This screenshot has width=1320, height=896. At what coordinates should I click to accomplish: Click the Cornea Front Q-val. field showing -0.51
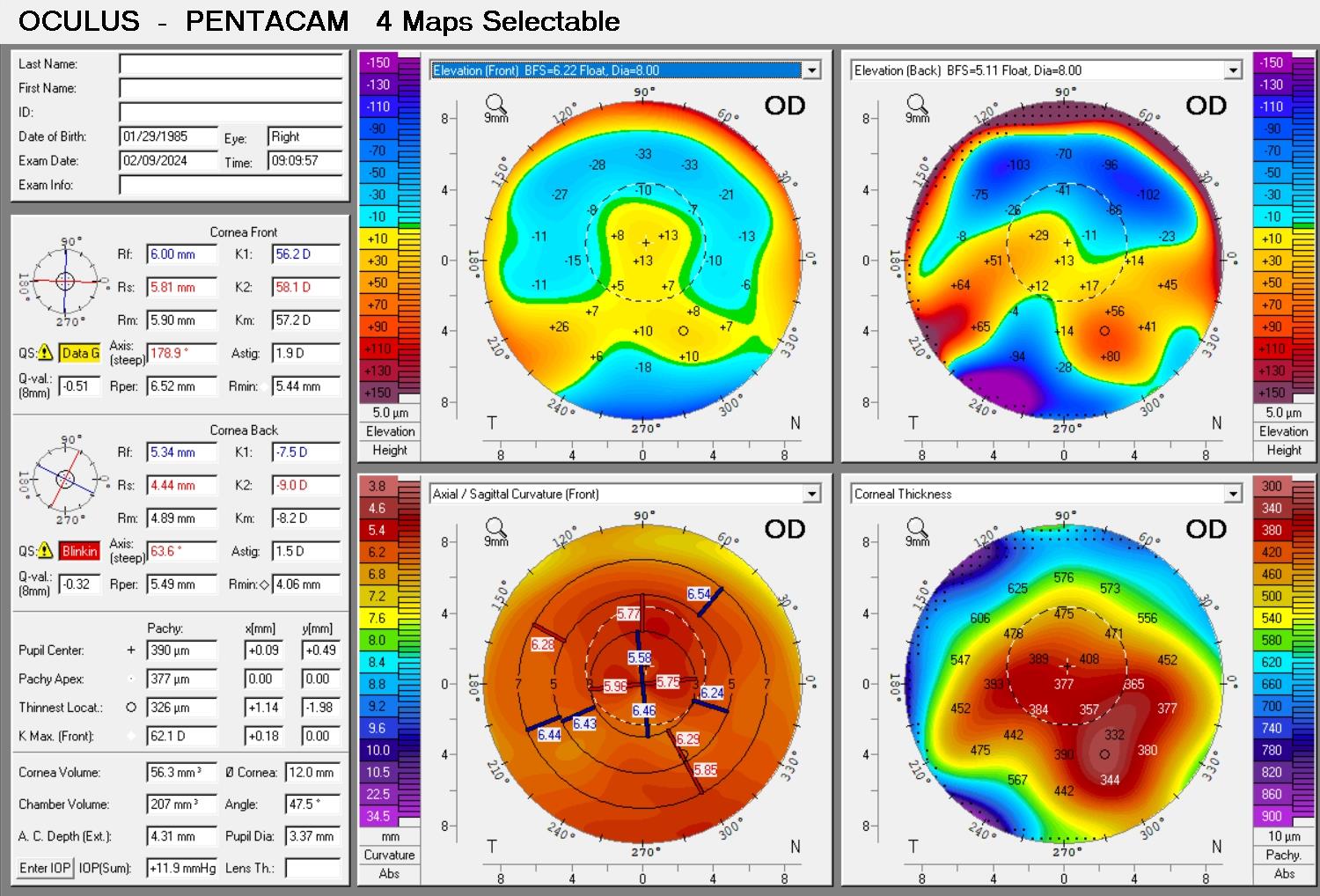tap(79, 386)
